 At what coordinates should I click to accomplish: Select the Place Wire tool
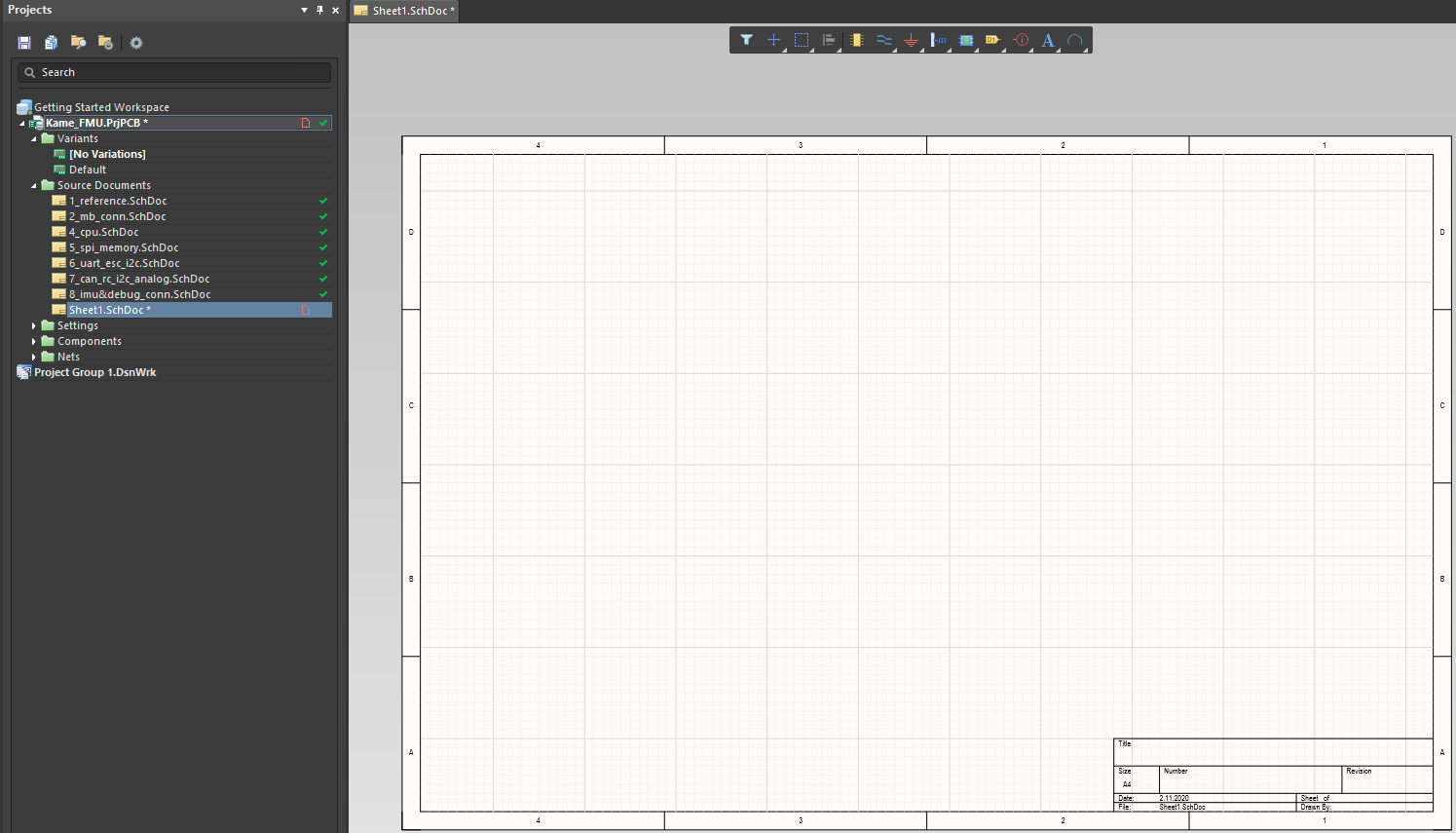point(883,40)
